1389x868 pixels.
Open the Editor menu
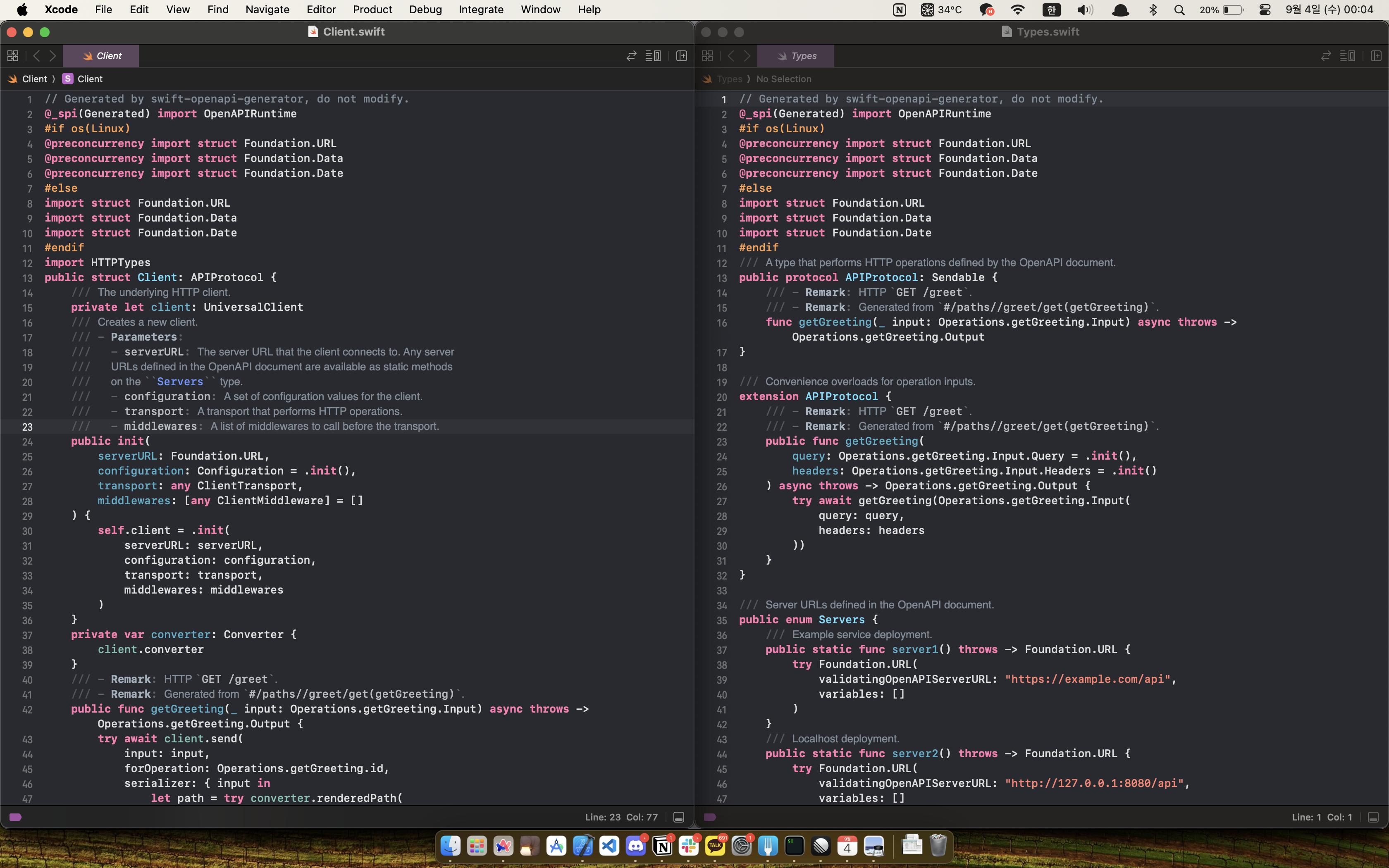click(x=321, y=10)
